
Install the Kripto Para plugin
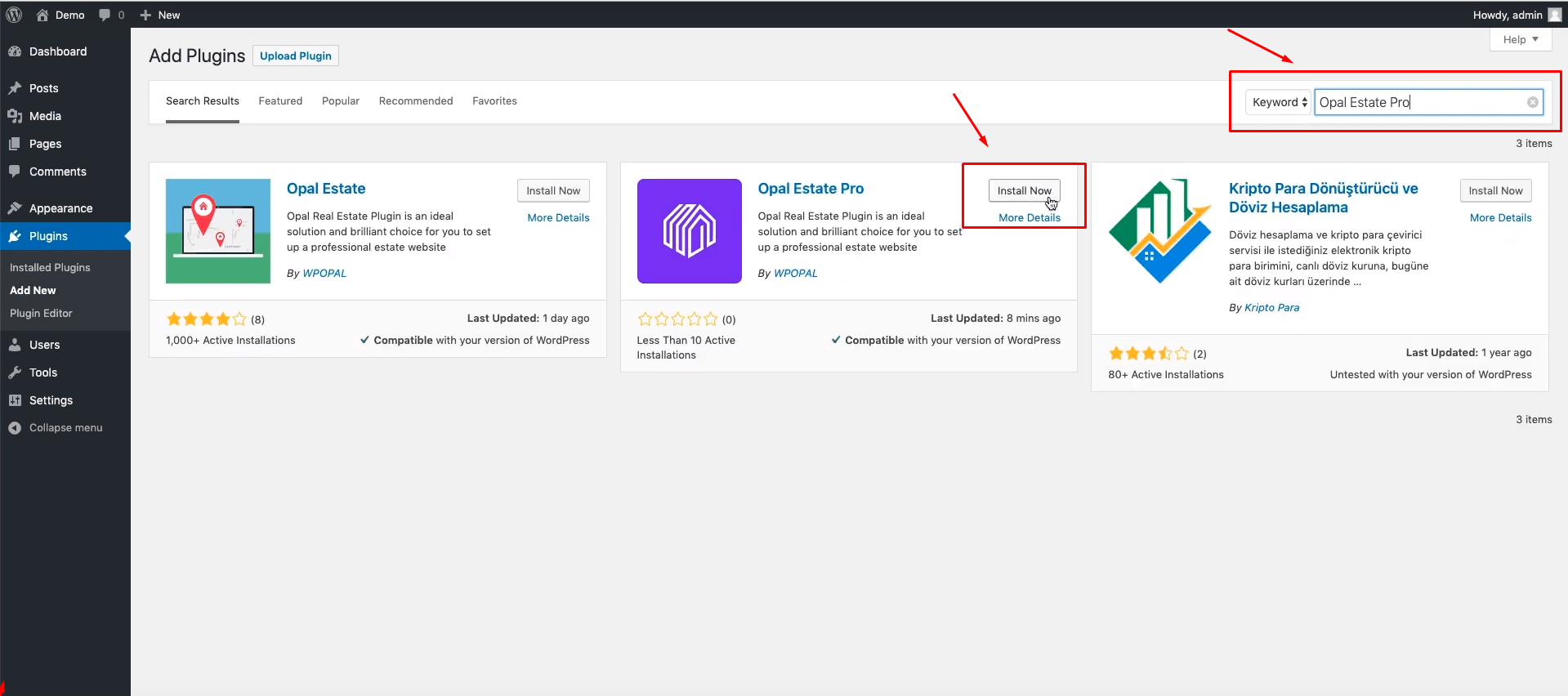tap(1495, 190)
